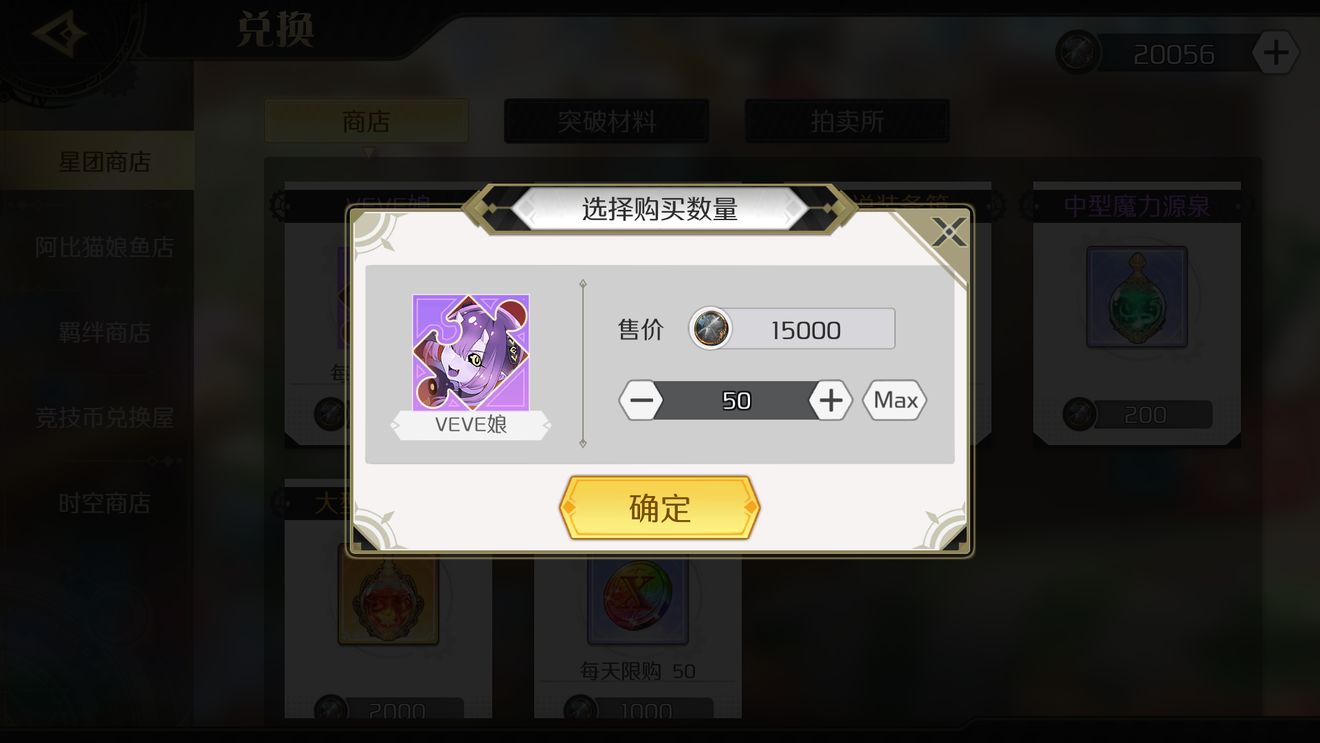Image resolution: width=1320 pixels, height=743 pixels.
Task: Switch to the 拍卖所 tab
Action: tap(847, 121)
